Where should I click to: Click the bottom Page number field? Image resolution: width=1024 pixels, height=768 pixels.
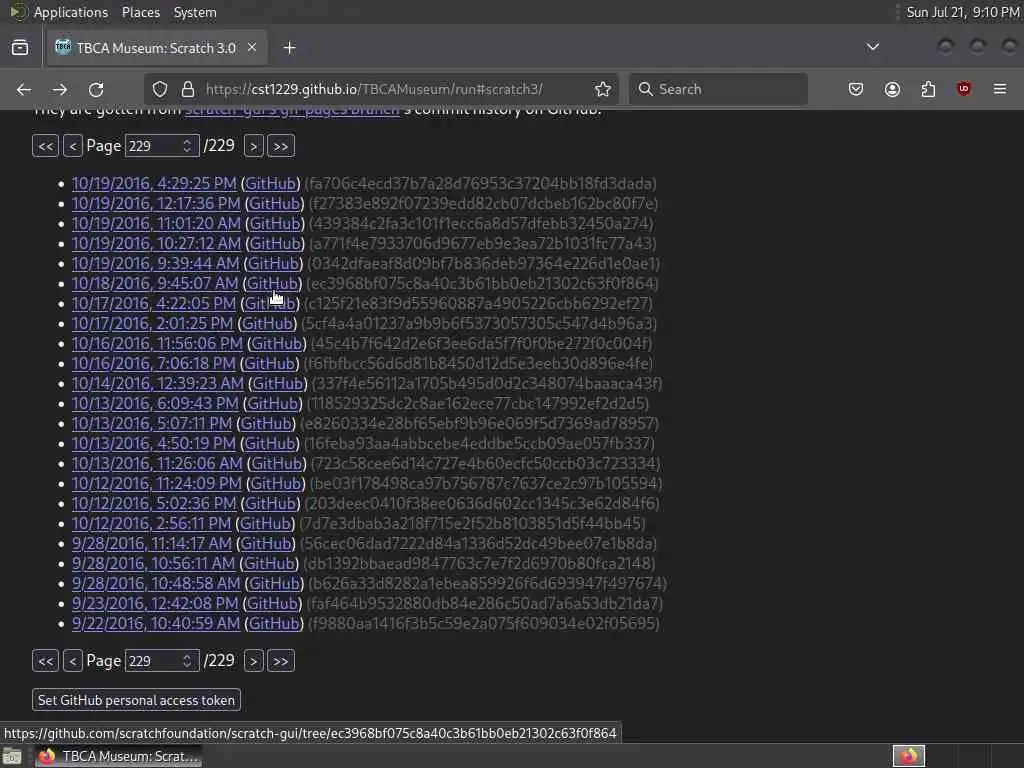point(161,661)
